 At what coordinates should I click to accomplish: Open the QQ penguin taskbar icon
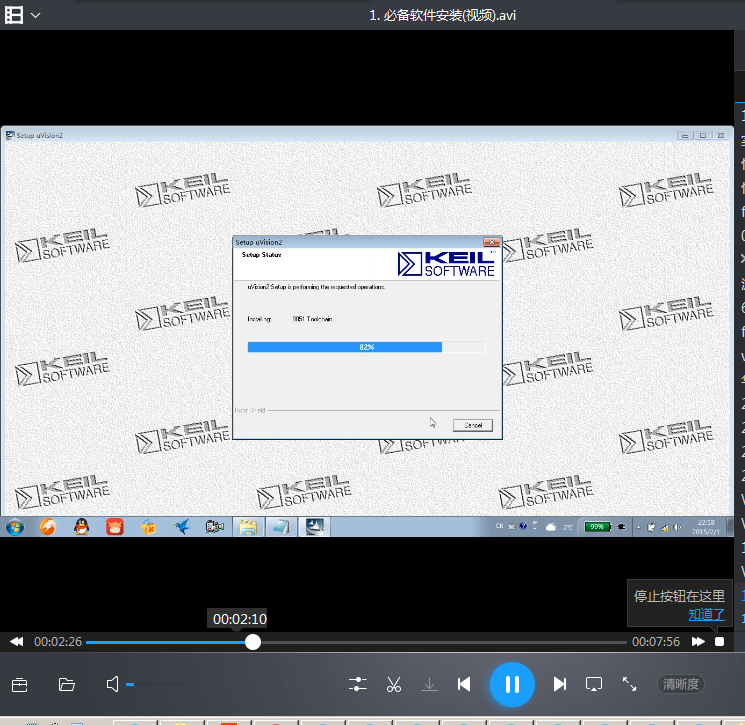[82, 526]
